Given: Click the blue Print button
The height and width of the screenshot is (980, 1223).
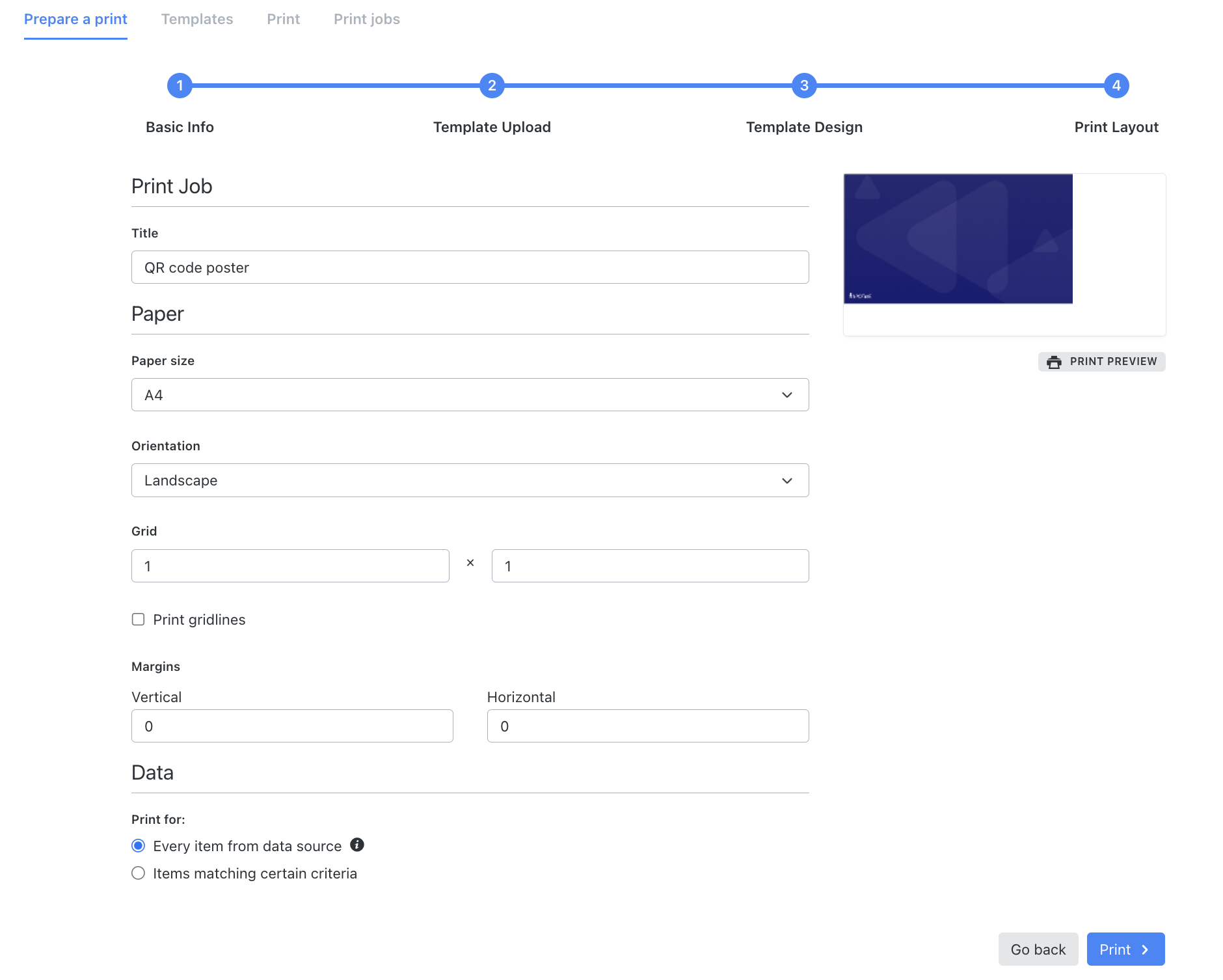Looking at the screenshot, I should point(1125,949).
